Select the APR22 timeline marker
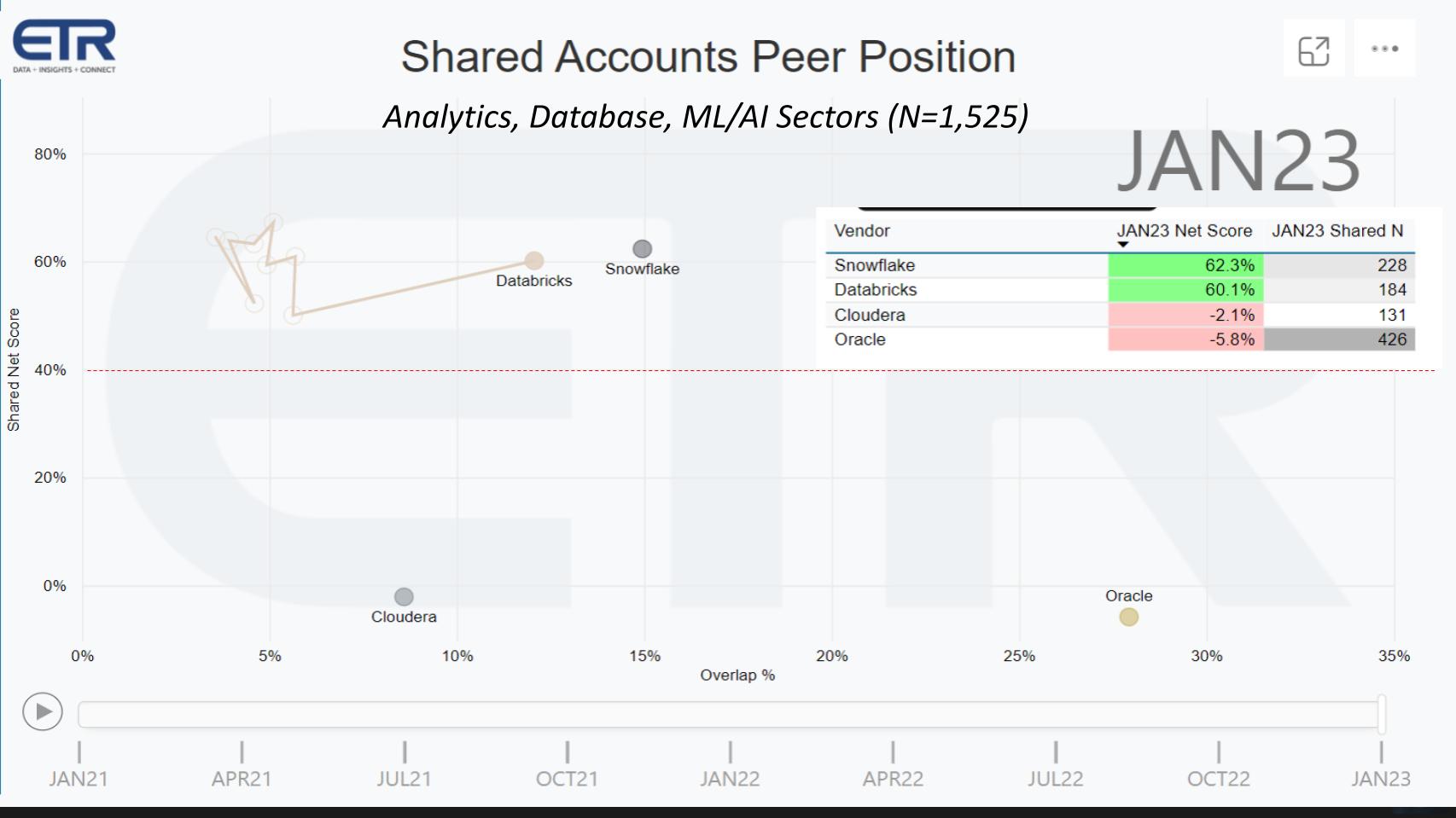 (x=892, y=778)
